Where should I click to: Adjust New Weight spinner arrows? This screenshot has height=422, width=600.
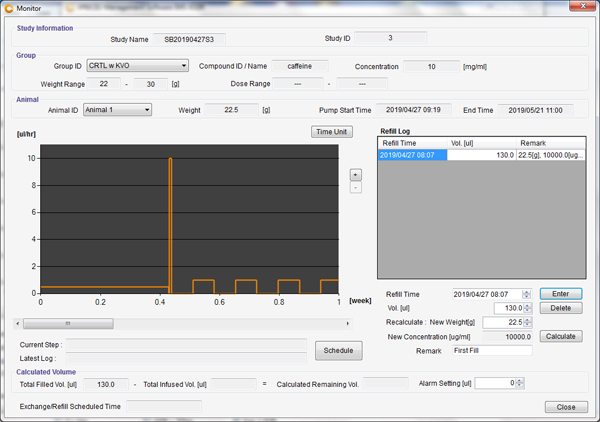click(527, 322)
